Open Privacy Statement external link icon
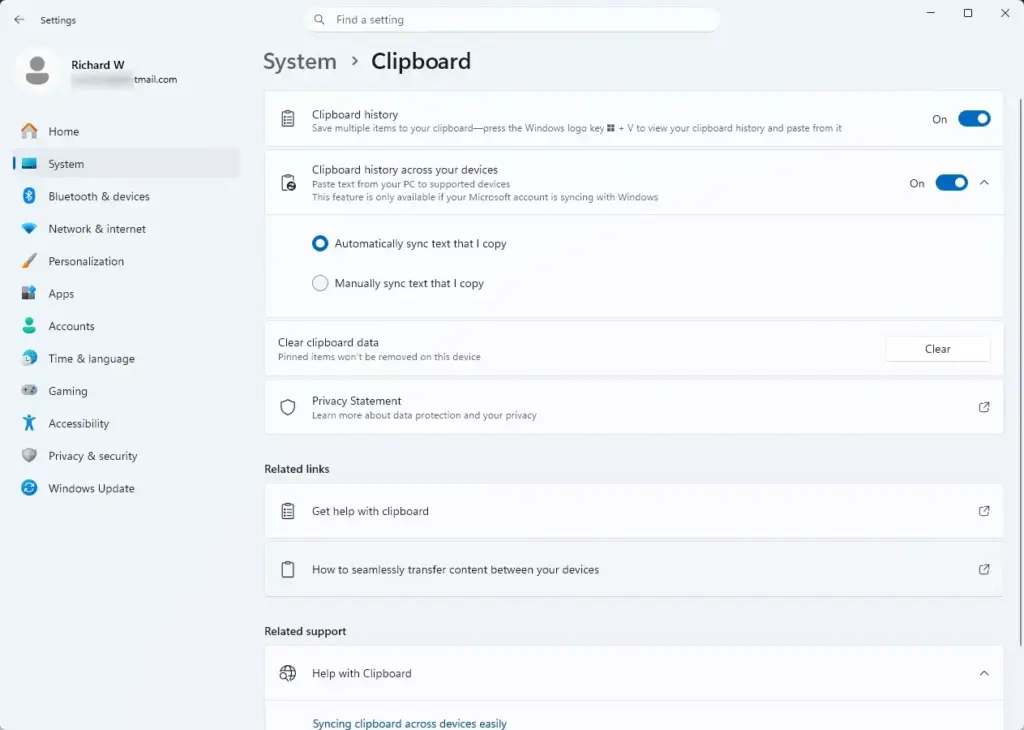 (x=984, y=407)
